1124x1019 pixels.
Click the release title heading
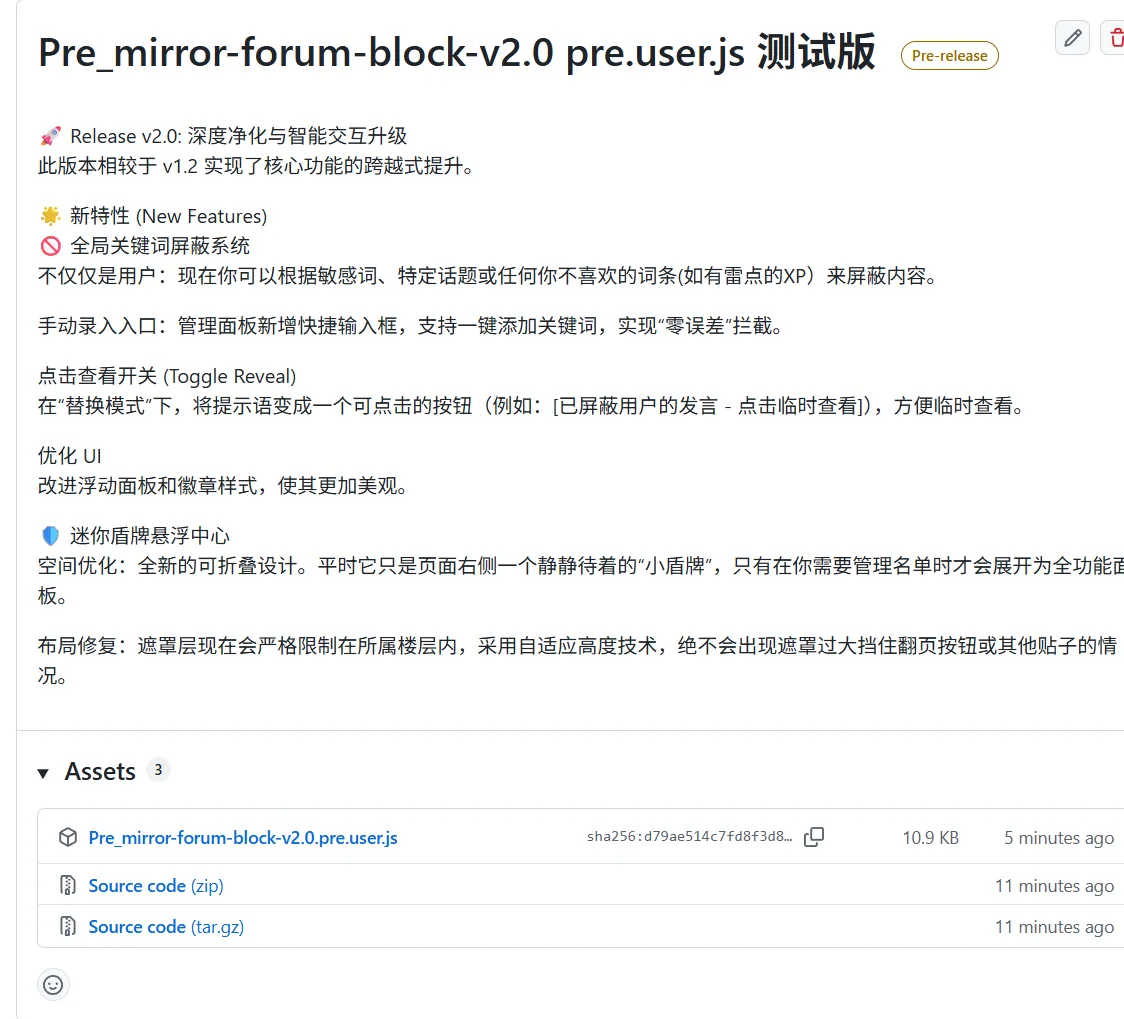[x=456, y=53]
